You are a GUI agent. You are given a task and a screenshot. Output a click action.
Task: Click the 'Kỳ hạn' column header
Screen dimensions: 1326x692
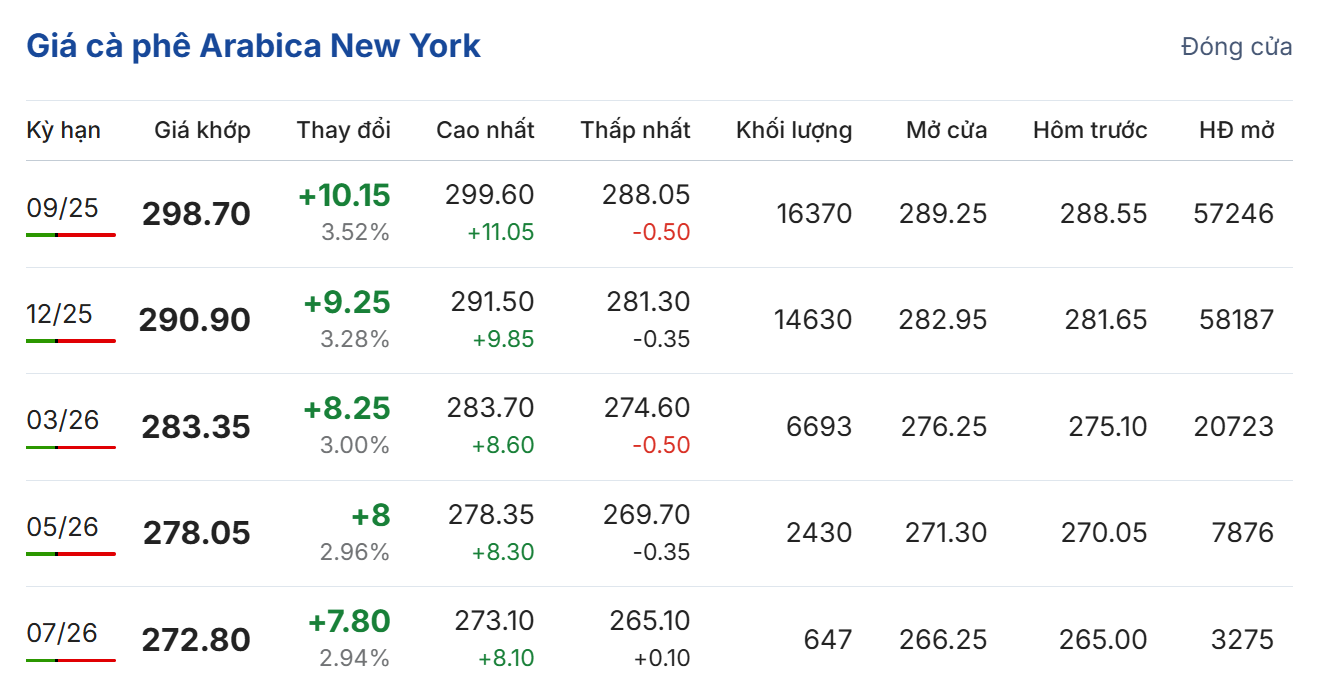(63, 130)
